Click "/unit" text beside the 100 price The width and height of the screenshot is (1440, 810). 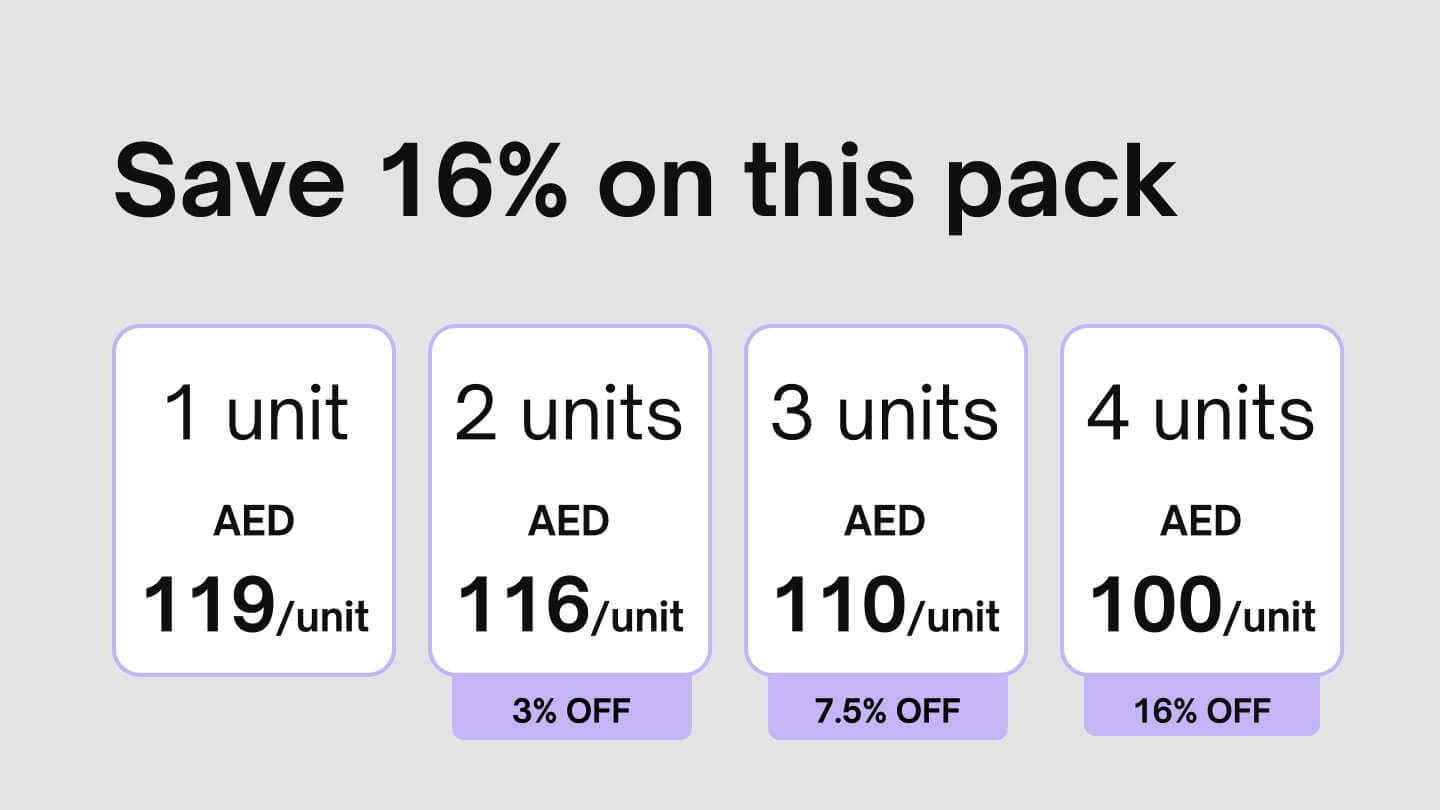point(1270,615)
